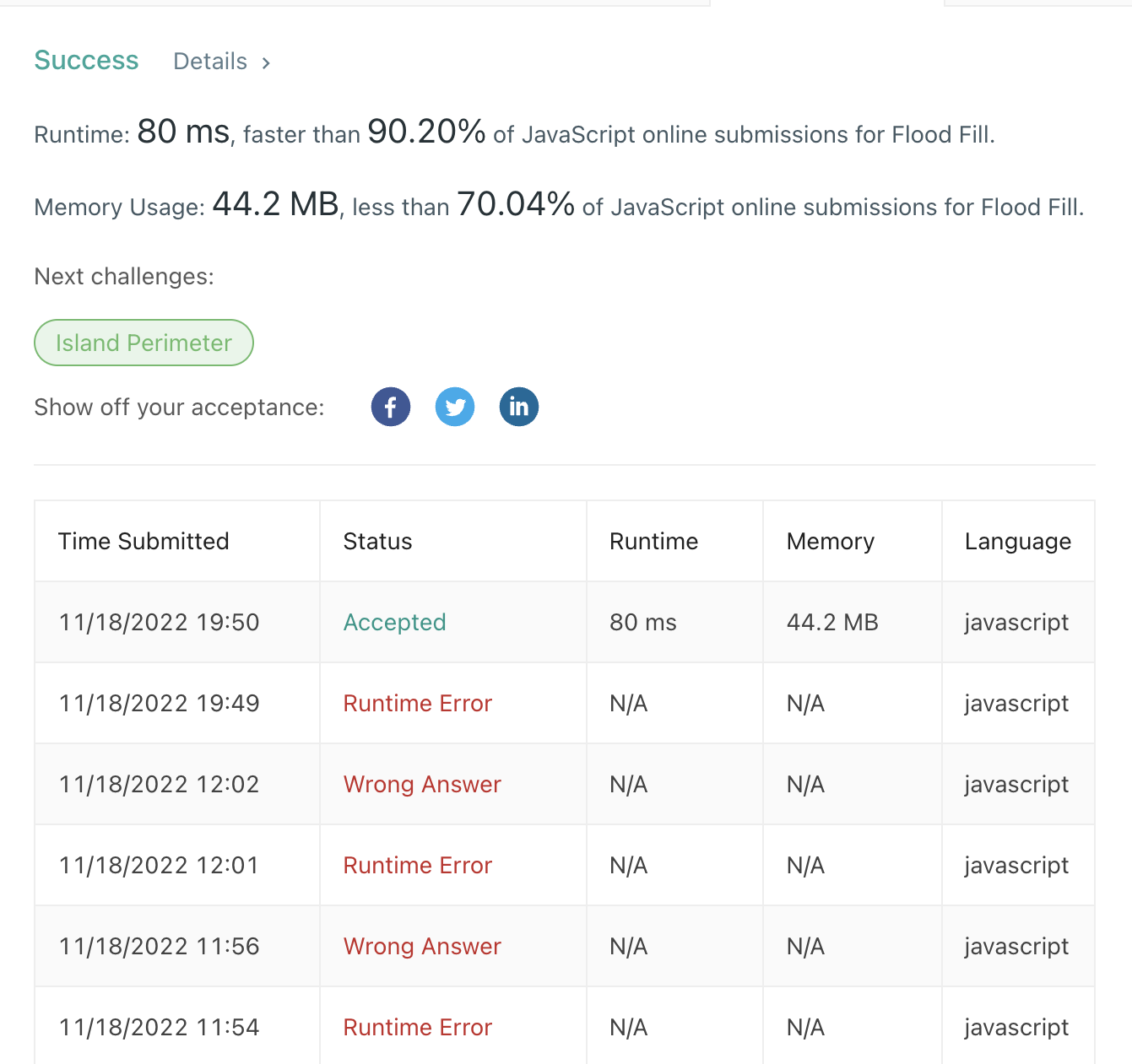Open the Island Perimeter challenge
This screenshot has width=1132, height=1064.
(x=144, y=343)
